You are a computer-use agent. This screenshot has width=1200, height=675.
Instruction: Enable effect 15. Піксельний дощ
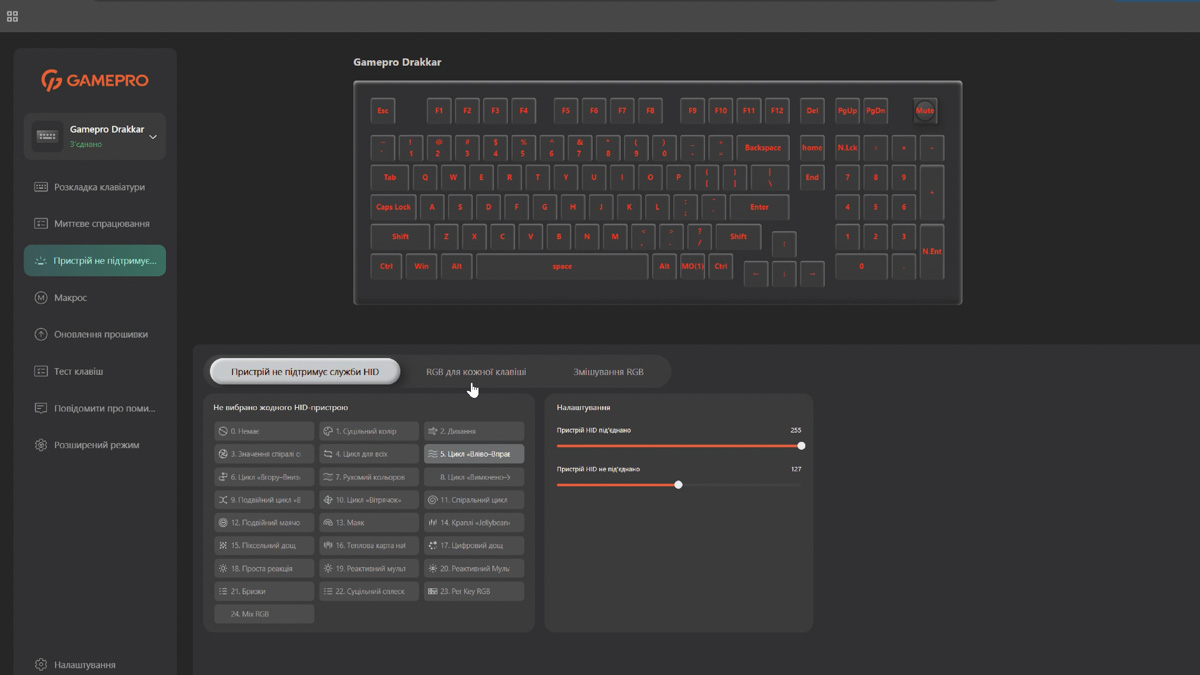click(264, 546)
